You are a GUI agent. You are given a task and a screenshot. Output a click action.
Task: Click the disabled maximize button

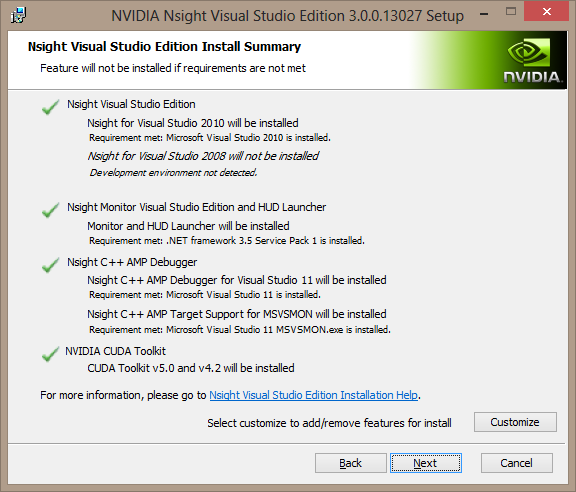511,11
